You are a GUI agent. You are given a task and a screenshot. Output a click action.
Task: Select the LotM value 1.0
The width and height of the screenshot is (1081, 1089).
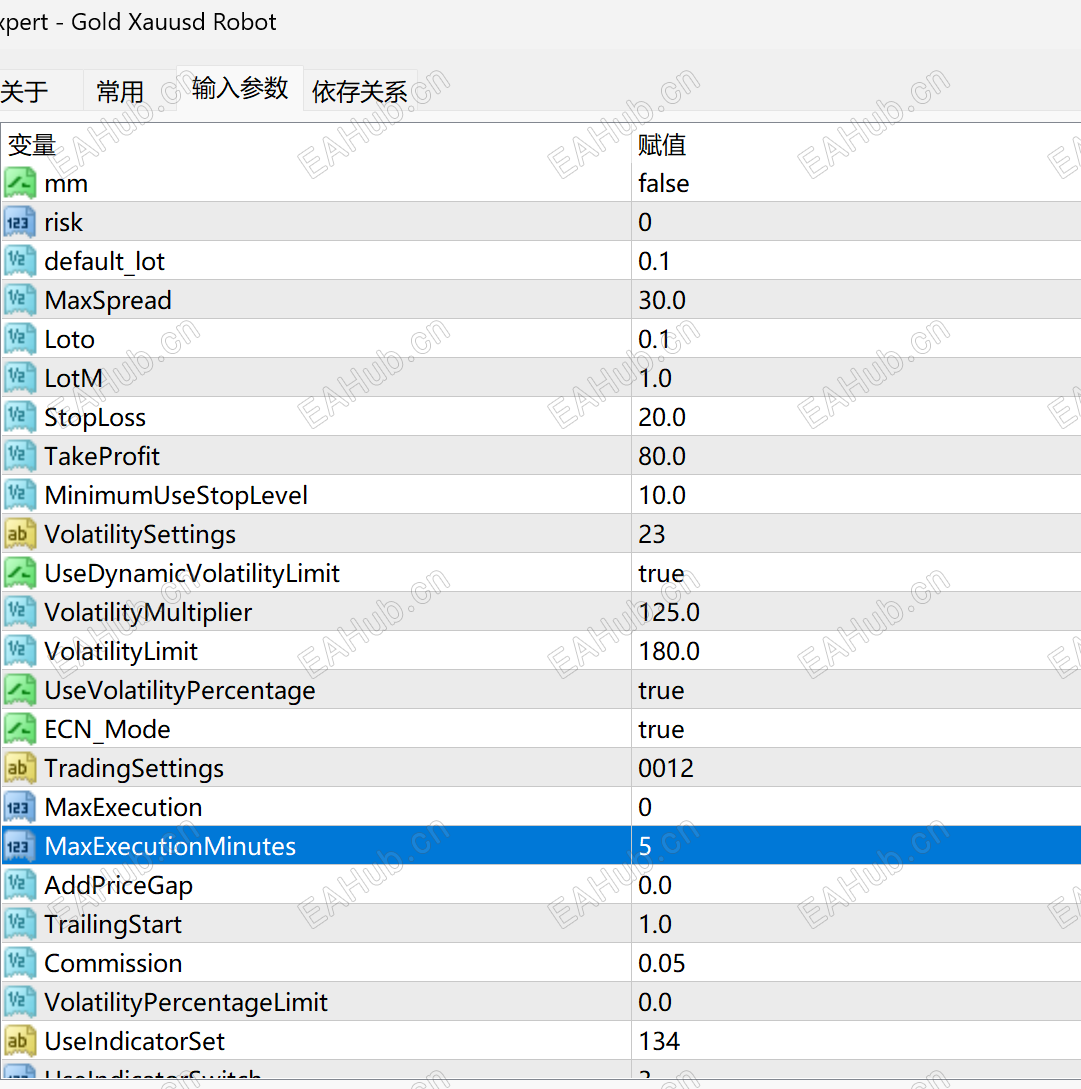click(654, 378)
